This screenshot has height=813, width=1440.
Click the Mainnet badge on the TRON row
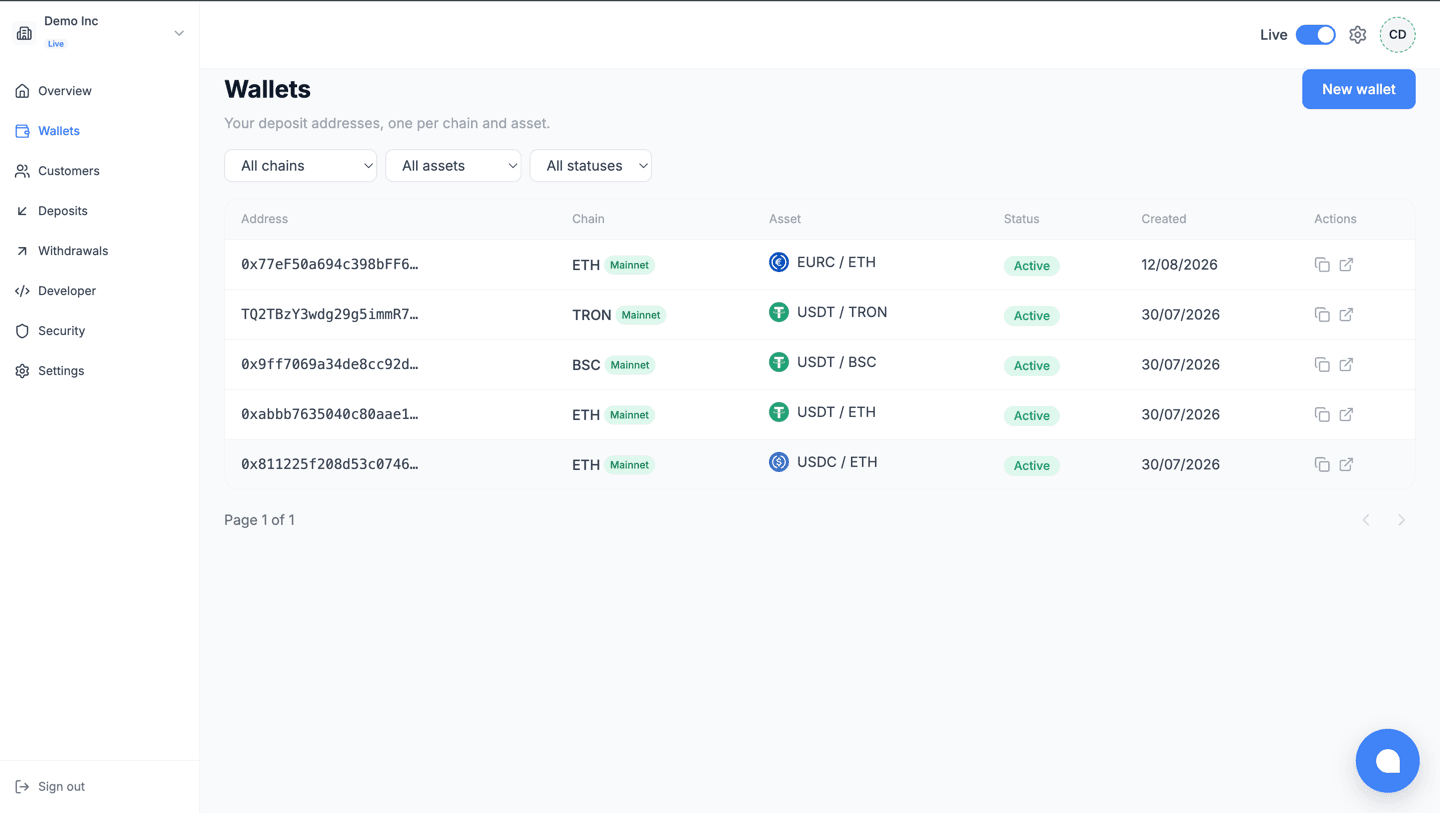click(x=641, y=315)
